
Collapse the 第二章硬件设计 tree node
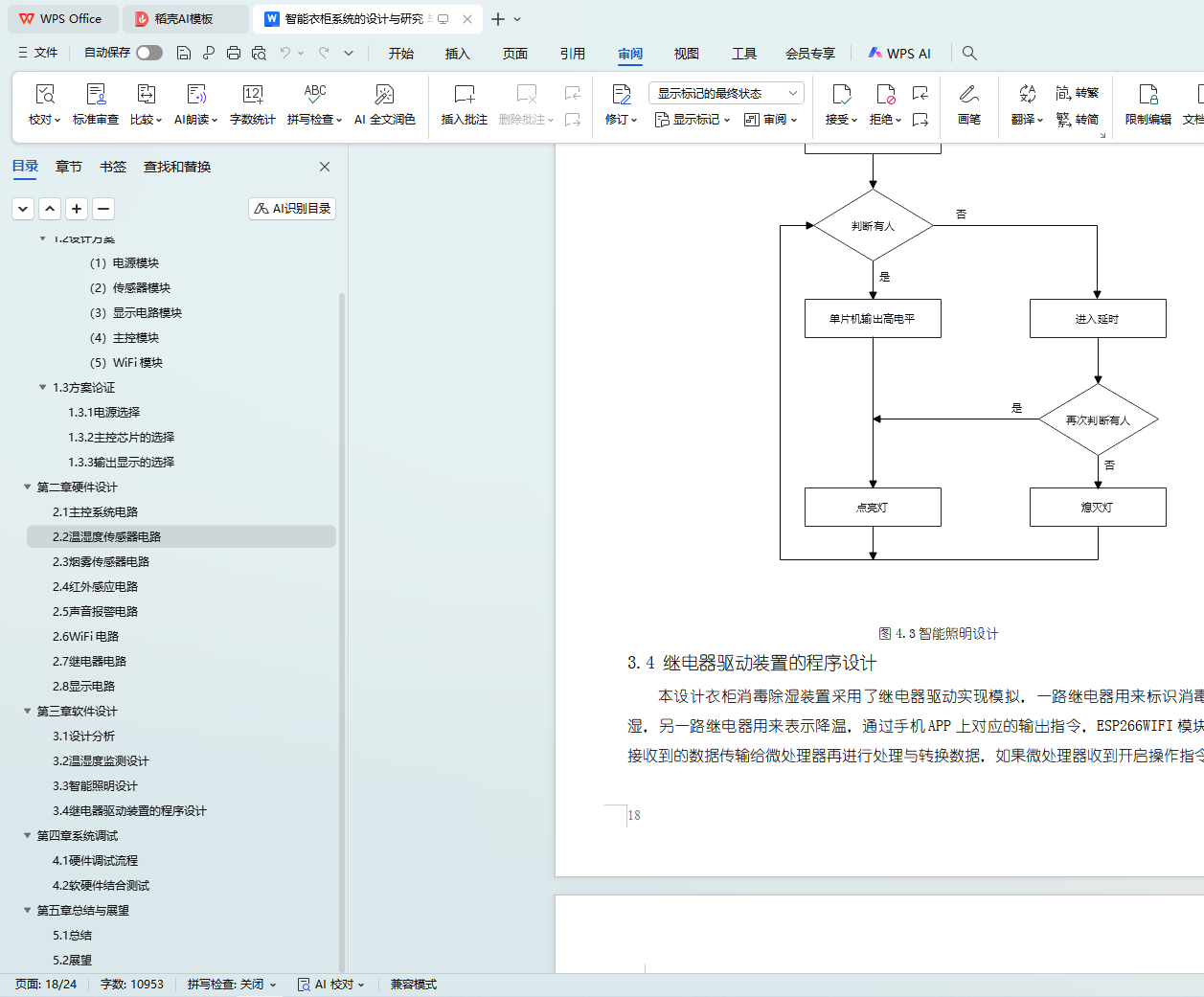(28, 487)
